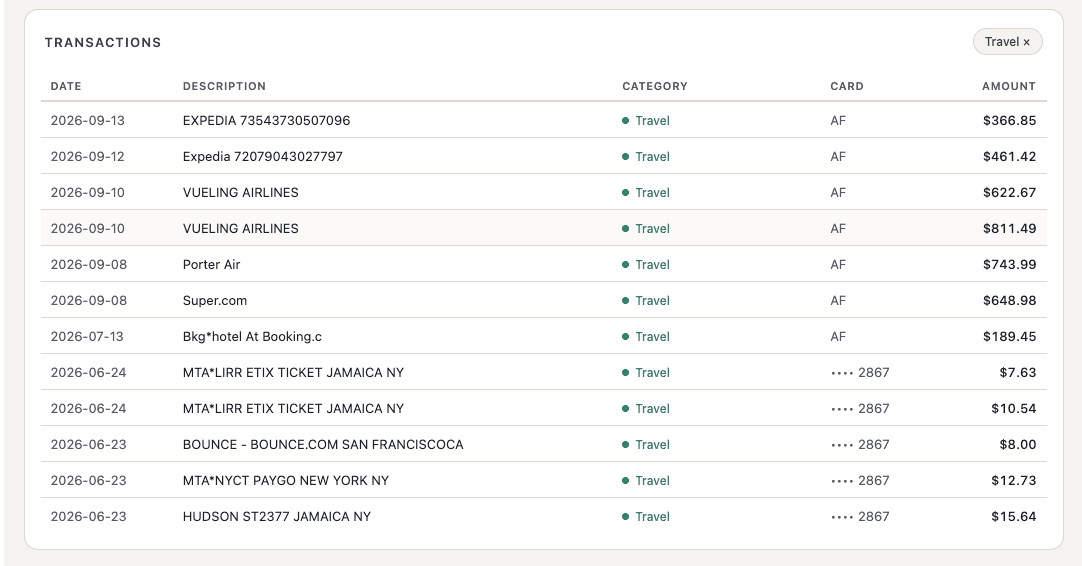Select the MTA*NYCT PAYGO NEW YORK NY row
This screenshot has height=566, width=1082.
pos(544,480)
